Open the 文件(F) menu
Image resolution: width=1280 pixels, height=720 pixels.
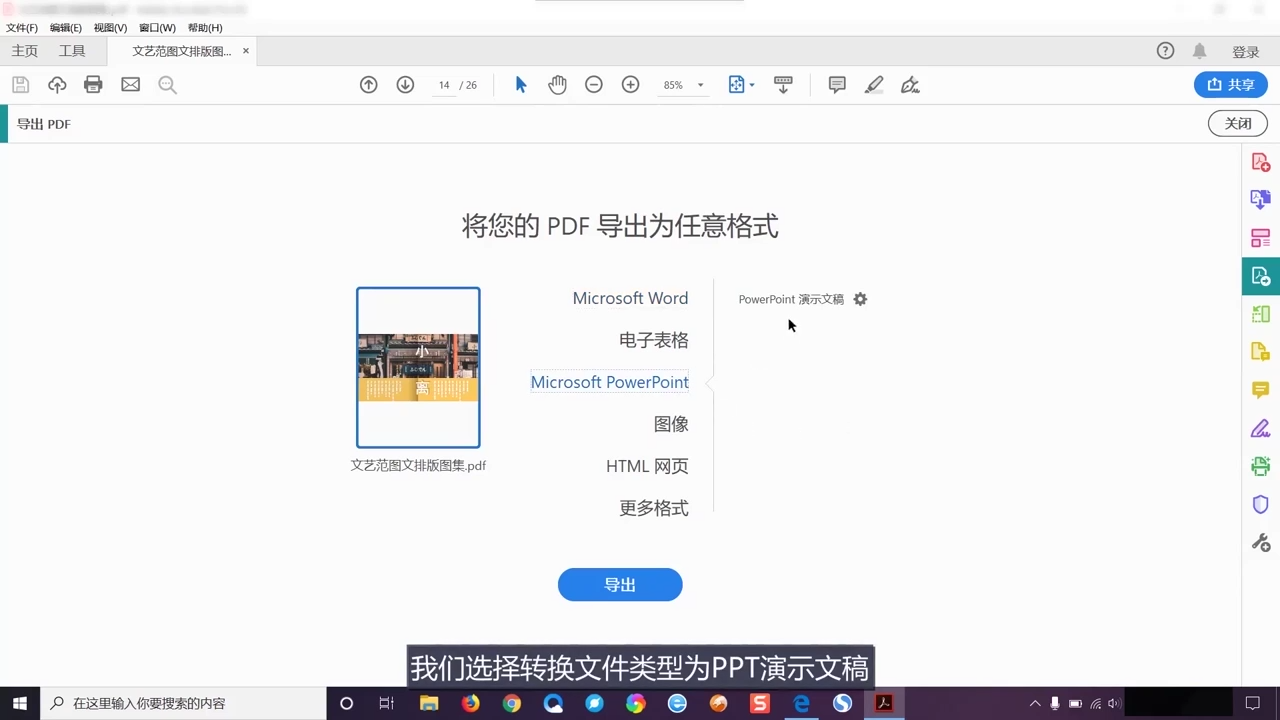coord(22,28)
